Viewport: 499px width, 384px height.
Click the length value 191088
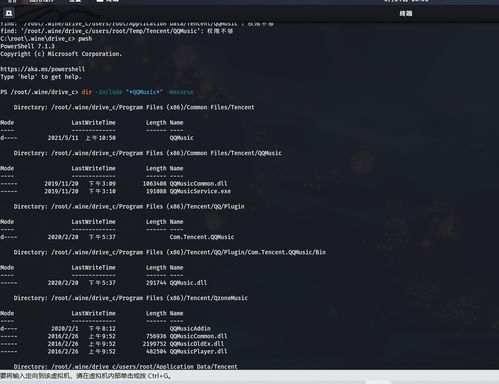[156, 191]
